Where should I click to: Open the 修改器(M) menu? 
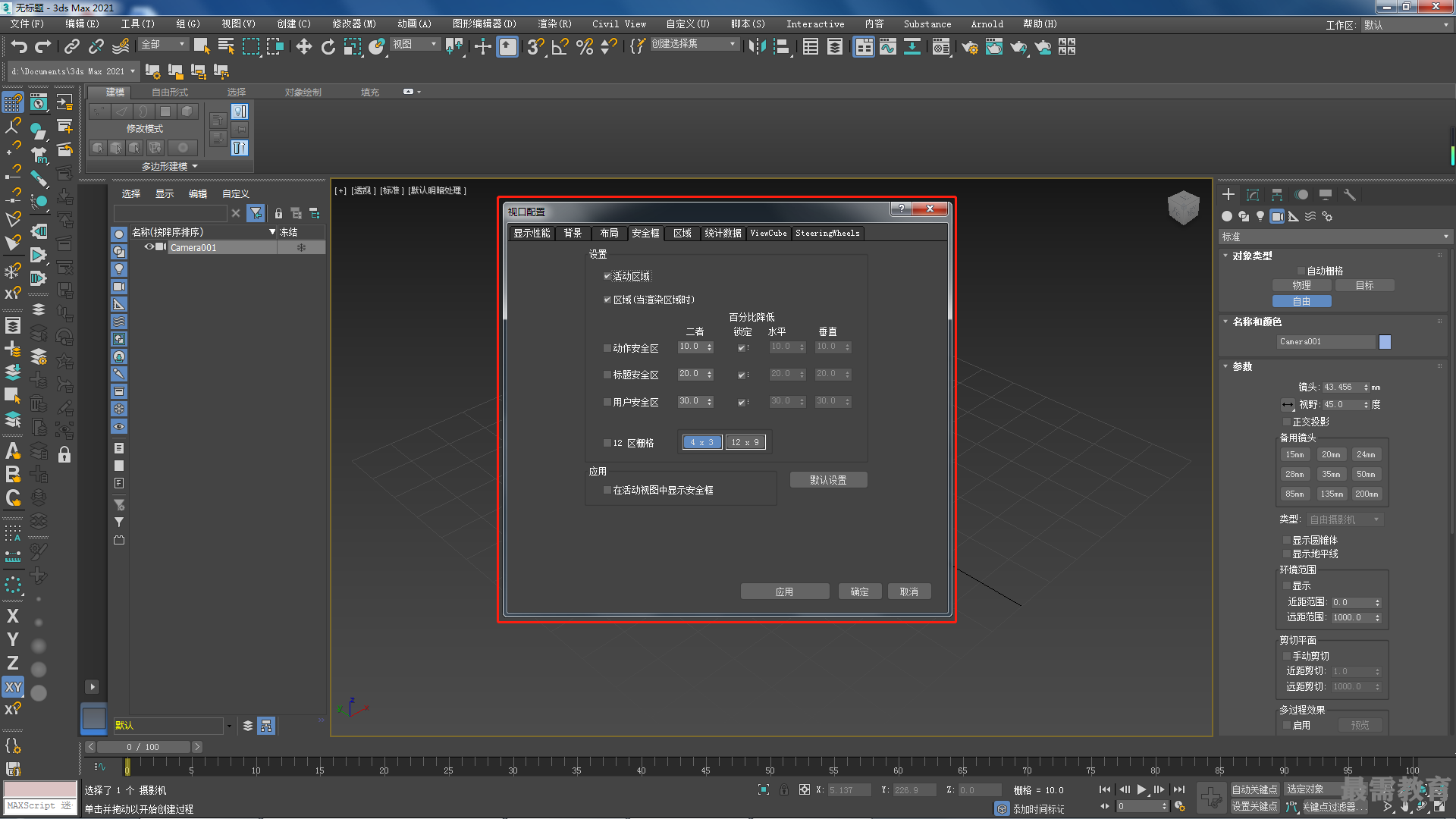pos(354,24)
